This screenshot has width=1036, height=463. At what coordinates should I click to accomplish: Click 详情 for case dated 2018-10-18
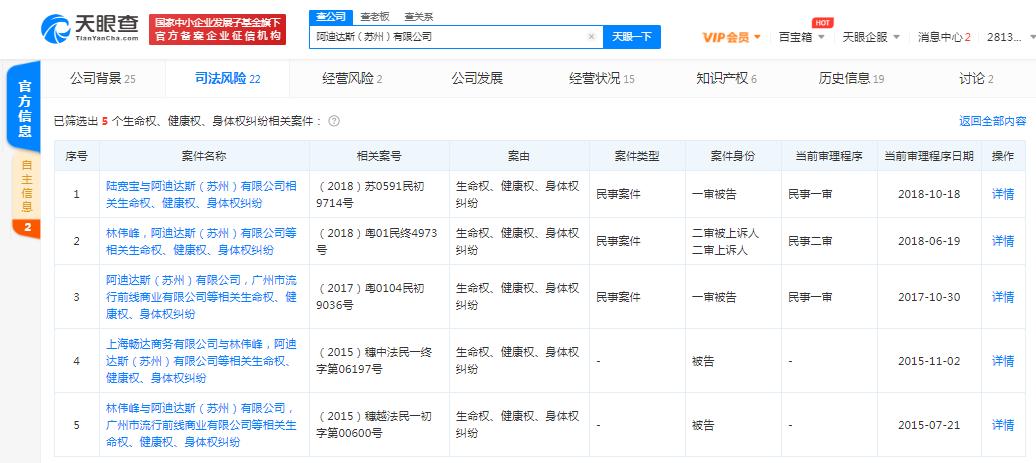pyautogui.click(x=1002, y=194)
